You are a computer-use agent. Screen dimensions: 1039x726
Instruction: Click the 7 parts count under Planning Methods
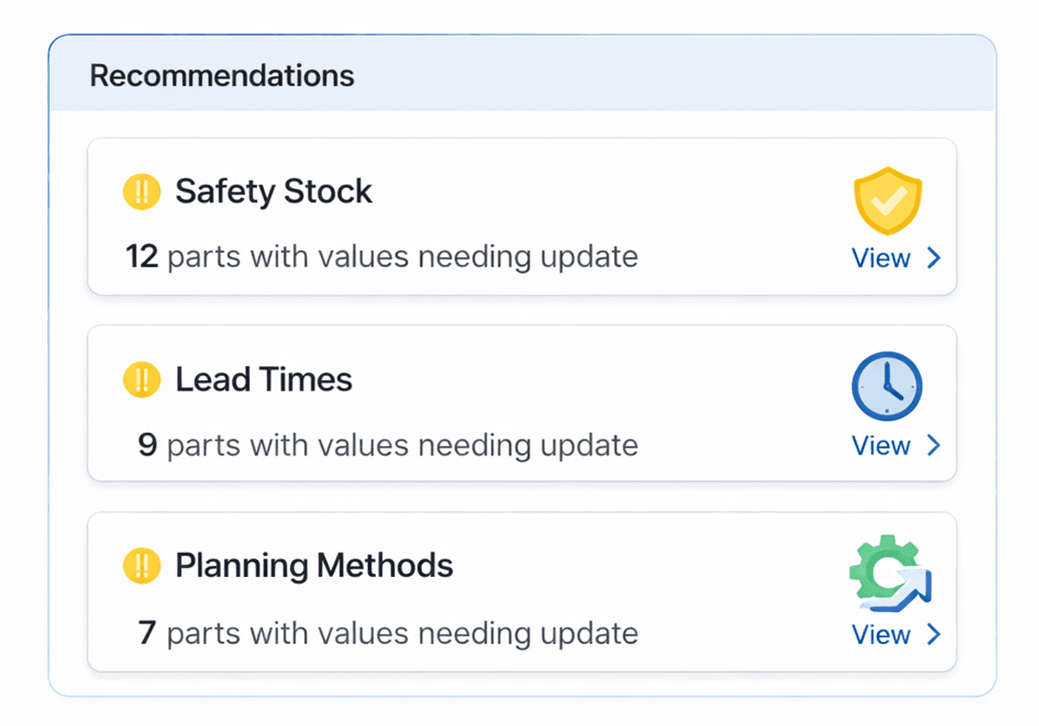click(147, 633)
